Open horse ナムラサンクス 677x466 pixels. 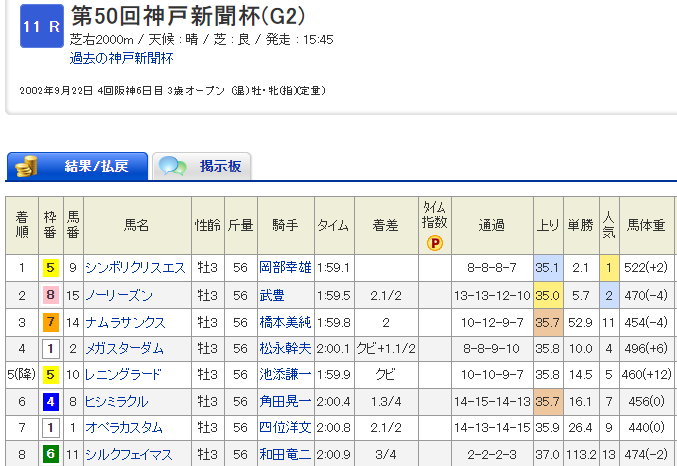[x=125, y=322]
